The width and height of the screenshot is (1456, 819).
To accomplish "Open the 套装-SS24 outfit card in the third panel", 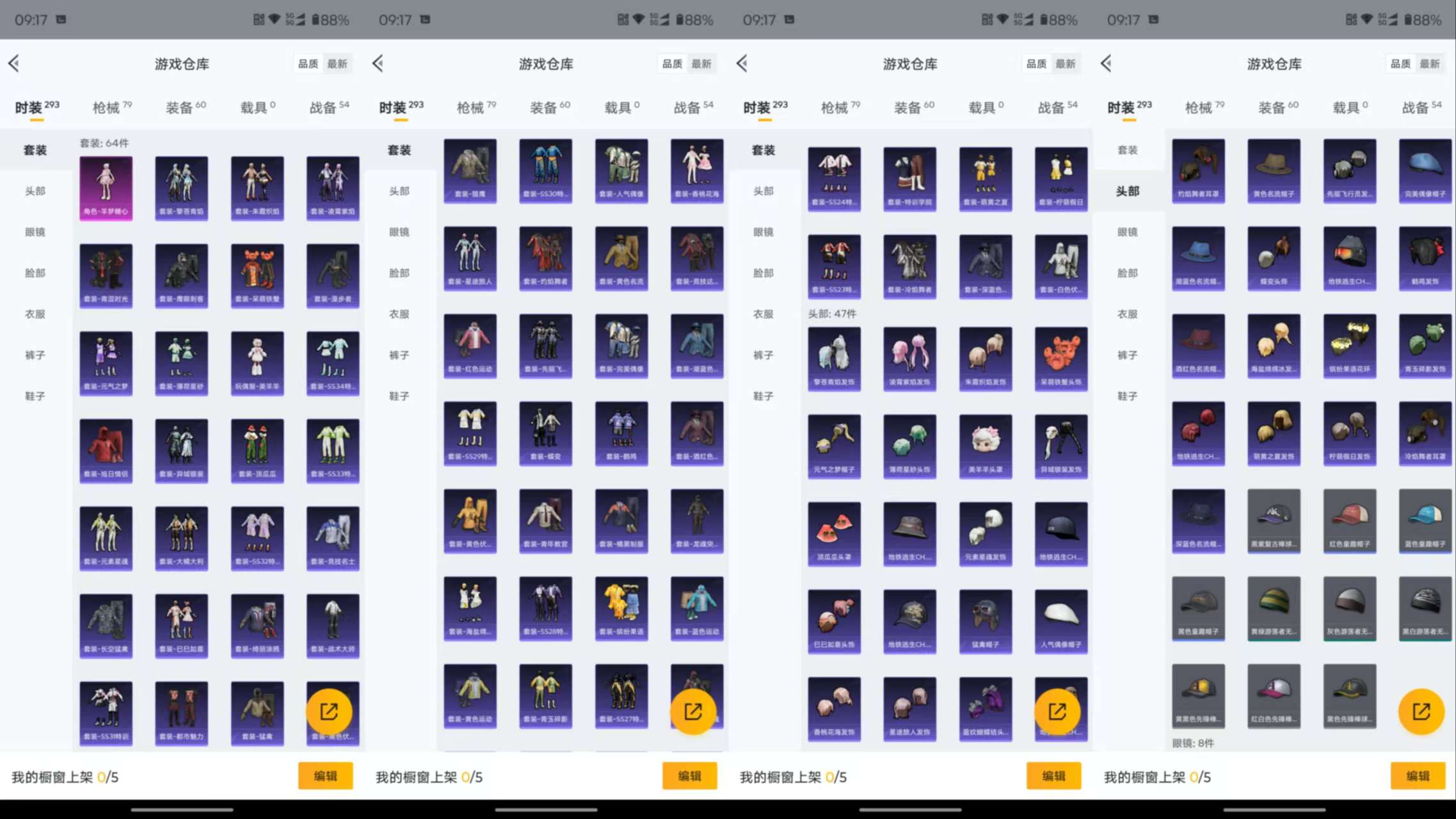I will 835,179.
